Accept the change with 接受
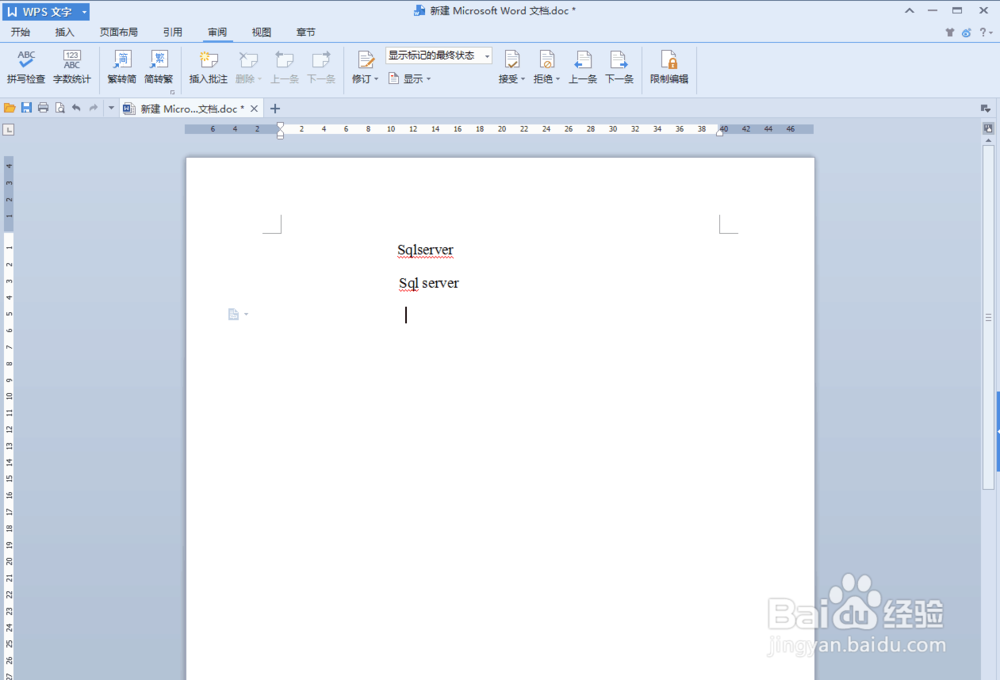 511,67
